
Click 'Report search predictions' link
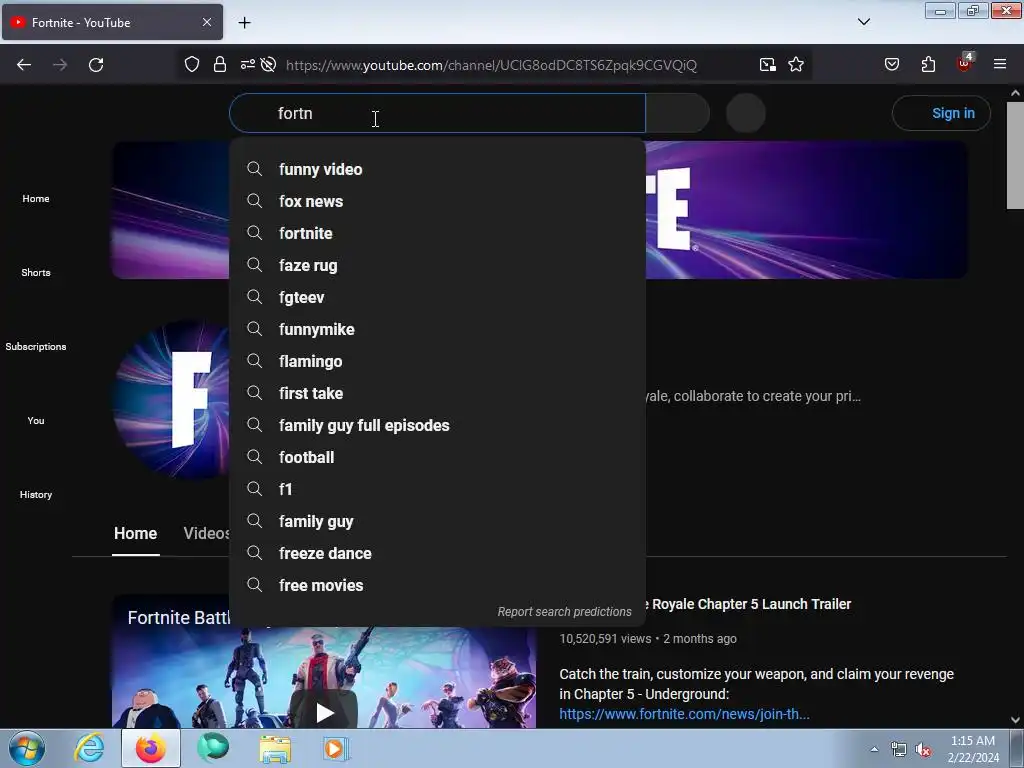(564, 612)
